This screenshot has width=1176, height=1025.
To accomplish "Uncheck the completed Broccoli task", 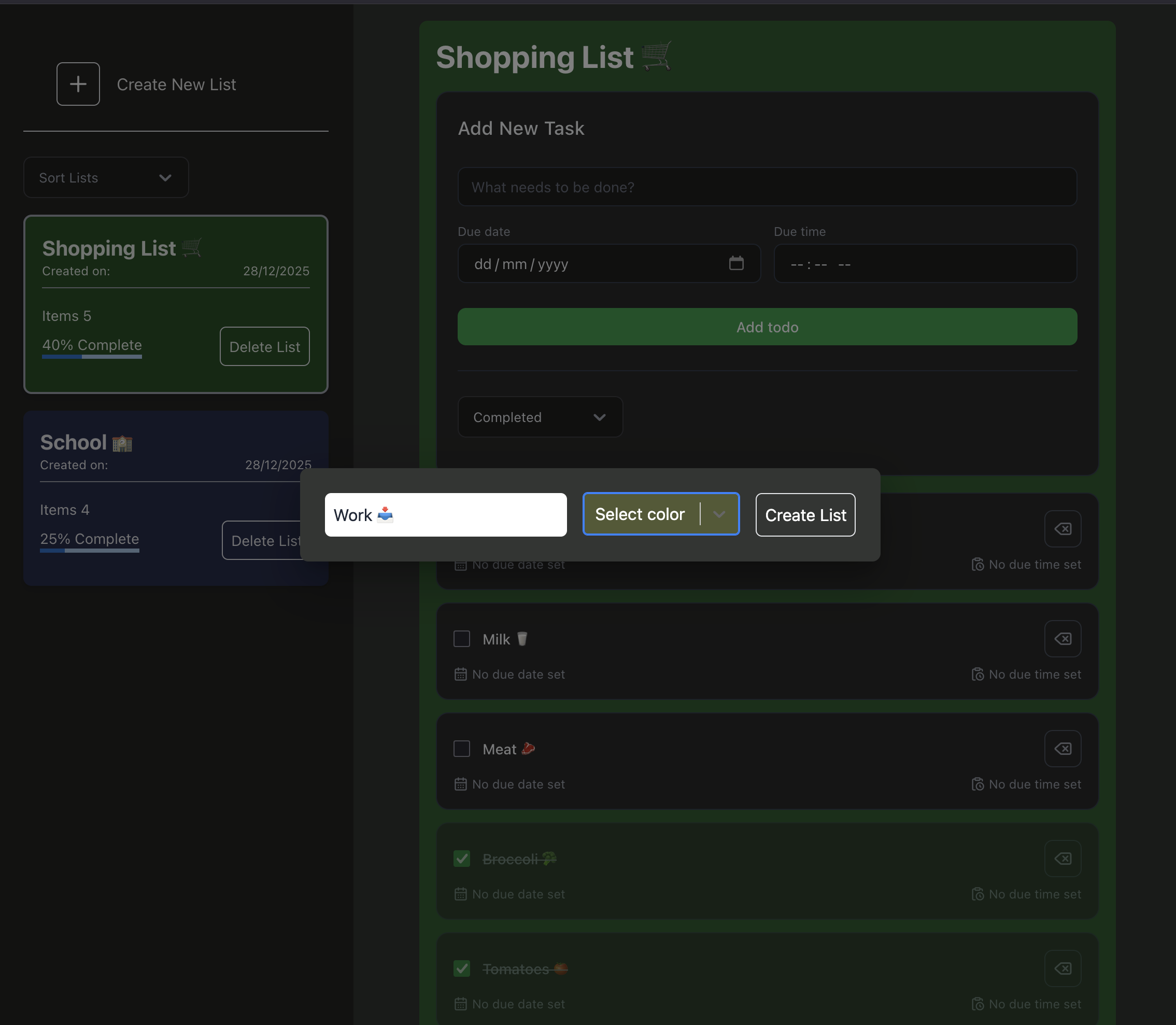I will click(461, 859).
